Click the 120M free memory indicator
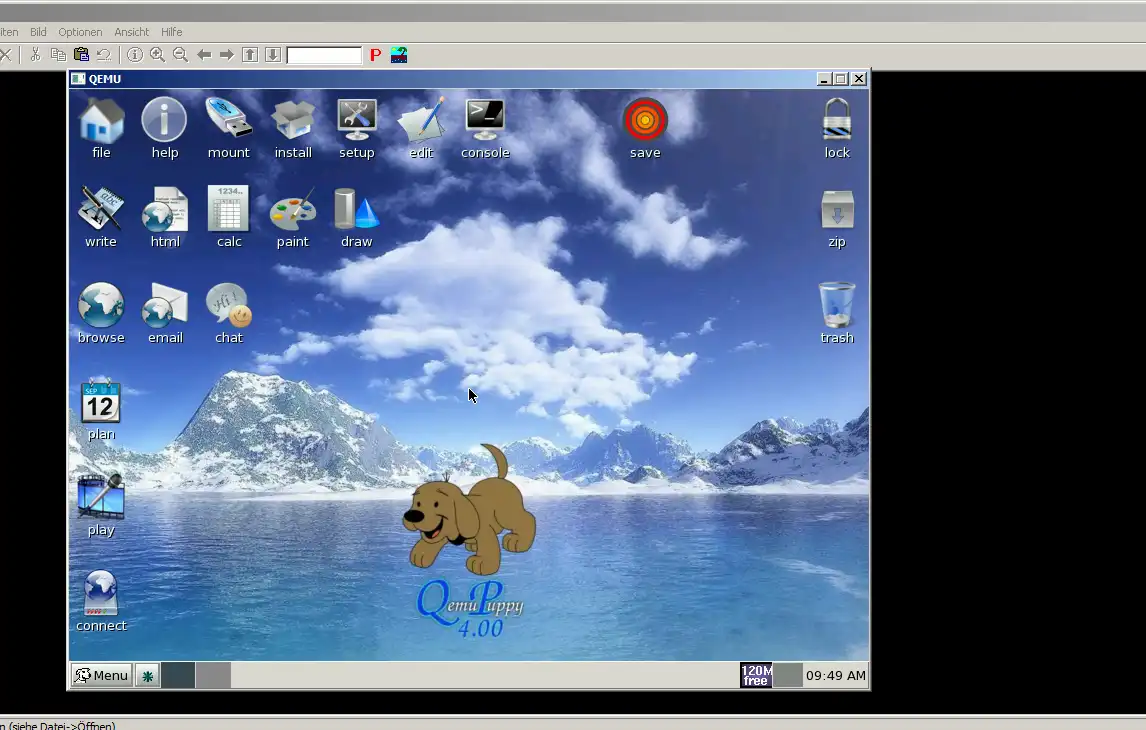Viewport: 1146px width, 730px height. [756, 675]
